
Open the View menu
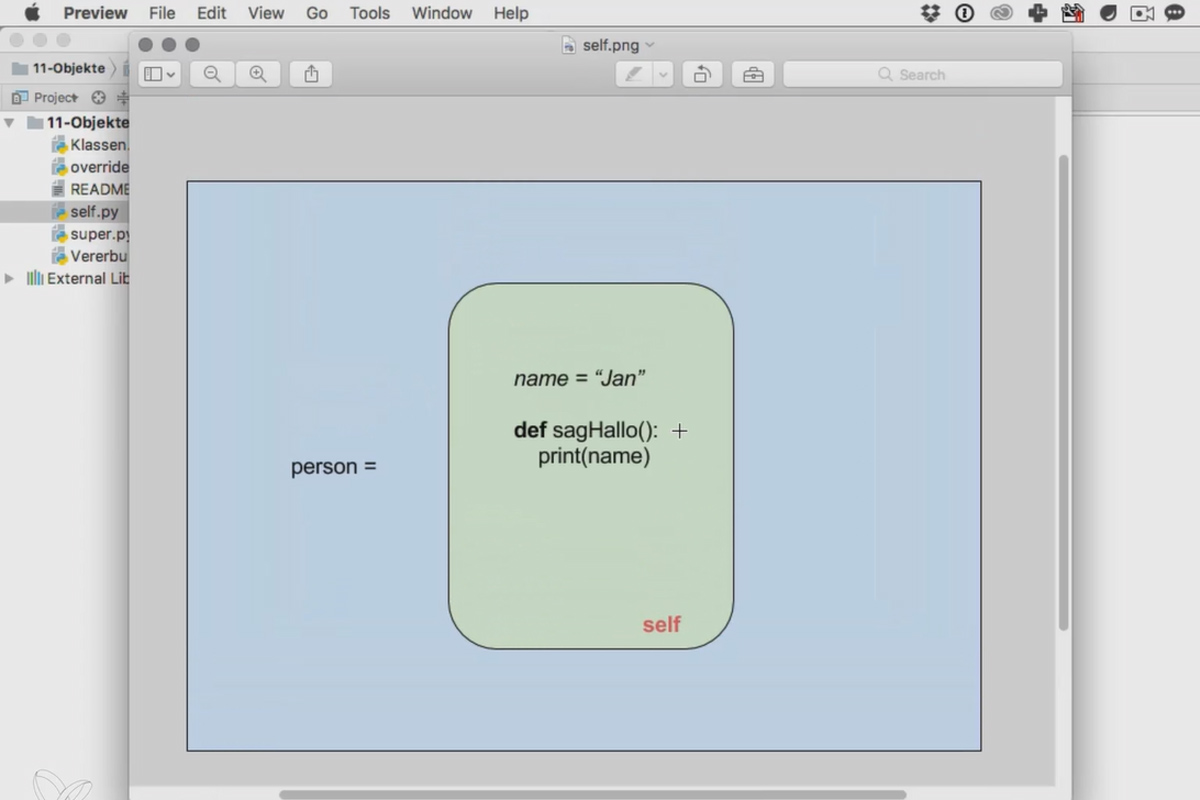[266, 13]
